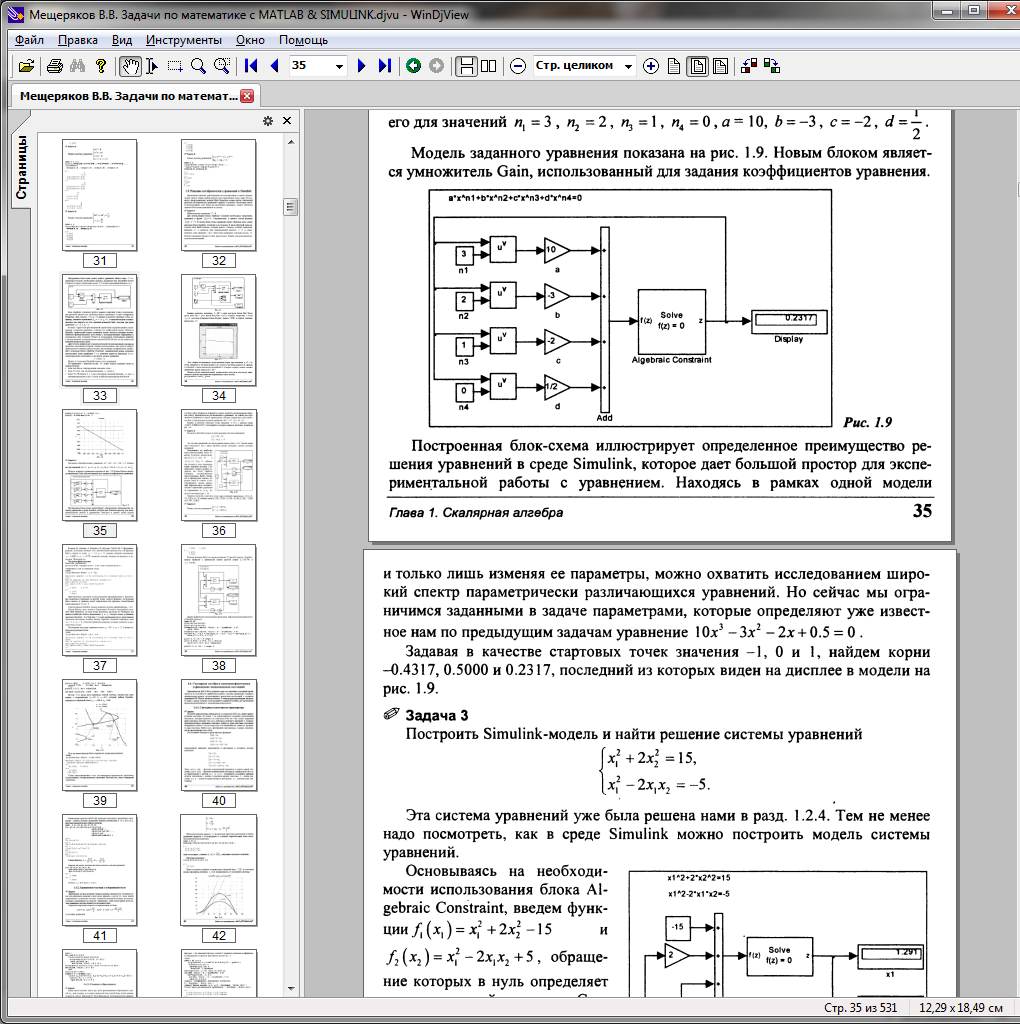Open page 40 thumbnail
This screenshot has height=1024, width=1020.
pyautogui.click(x=219, y=735)
